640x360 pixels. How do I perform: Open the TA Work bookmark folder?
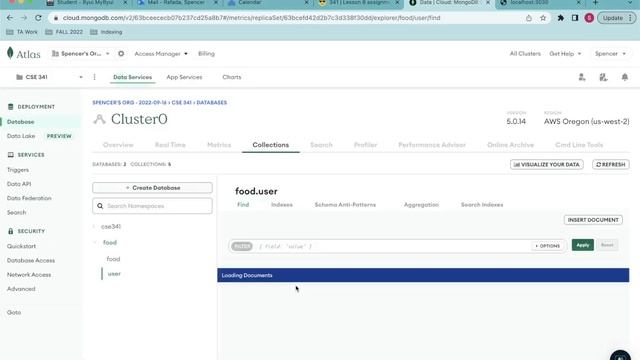[22, 32]
